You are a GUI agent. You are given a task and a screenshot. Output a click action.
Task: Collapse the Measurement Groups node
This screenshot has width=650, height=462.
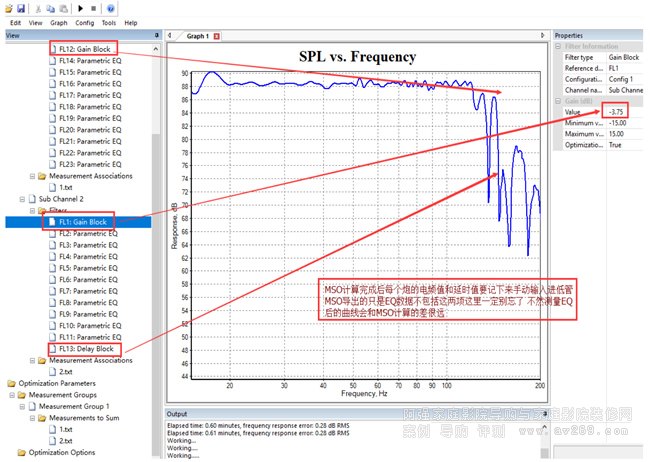tap(10, 394)
